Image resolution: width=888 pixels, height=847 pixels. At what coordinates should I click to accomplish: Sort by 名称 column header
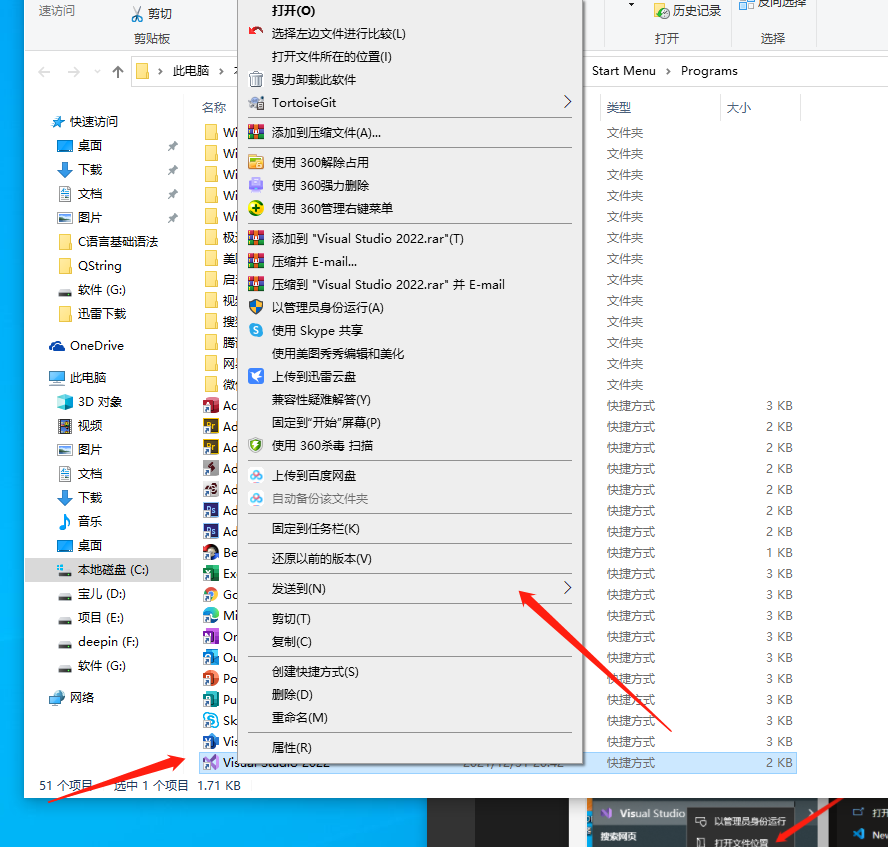point(214,108)
